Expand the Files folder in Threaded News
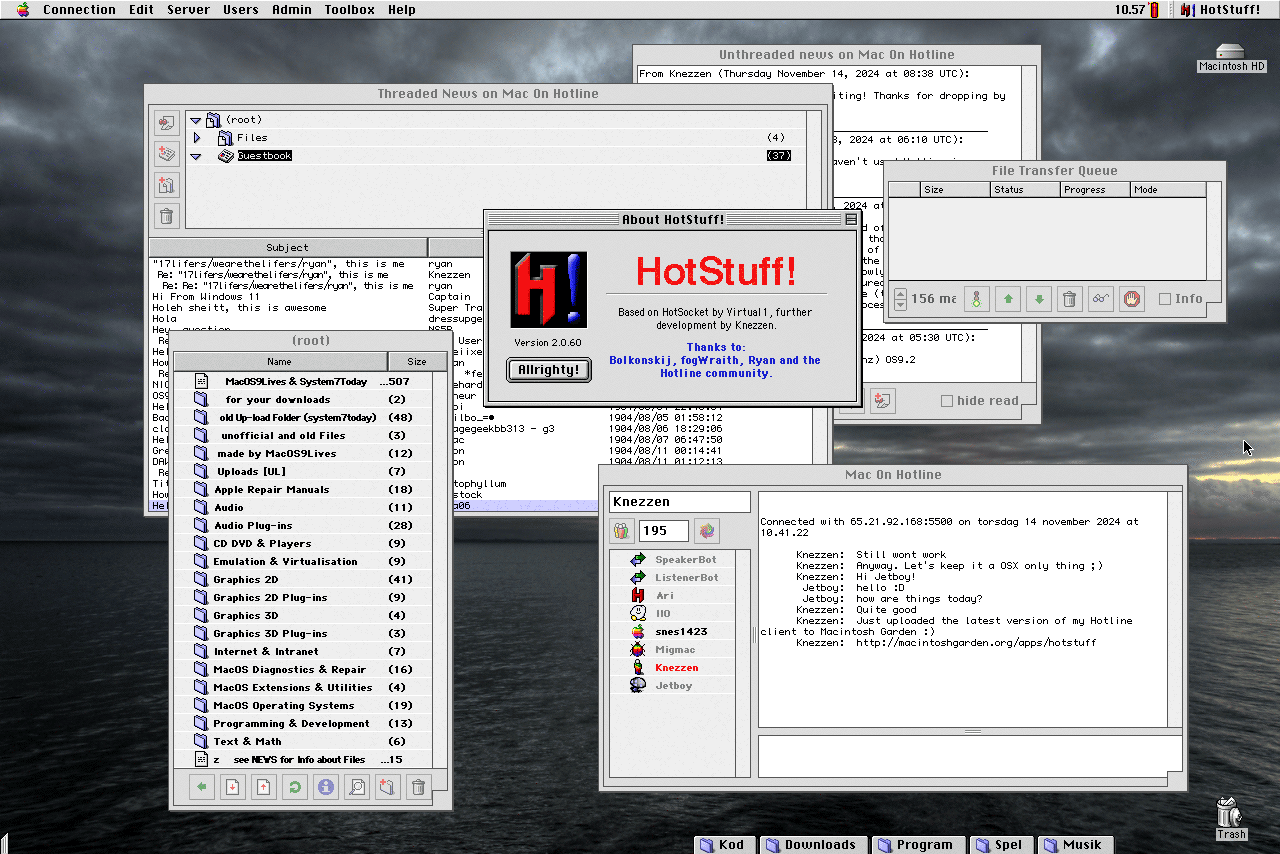This screenshot has height=854, width=1280. 197,138
